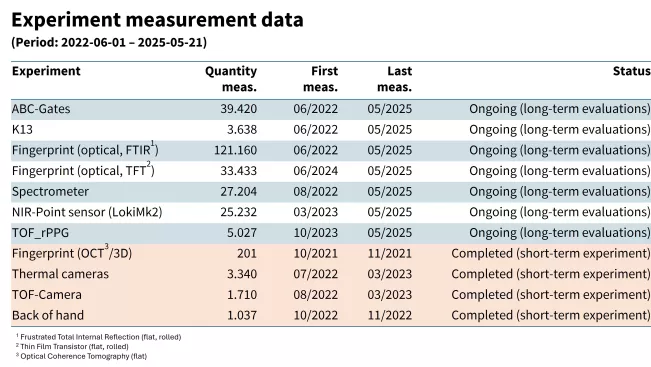Click the Fingerprint (optical, FTIR) row label
651x367 pixels.
point(85,149)
